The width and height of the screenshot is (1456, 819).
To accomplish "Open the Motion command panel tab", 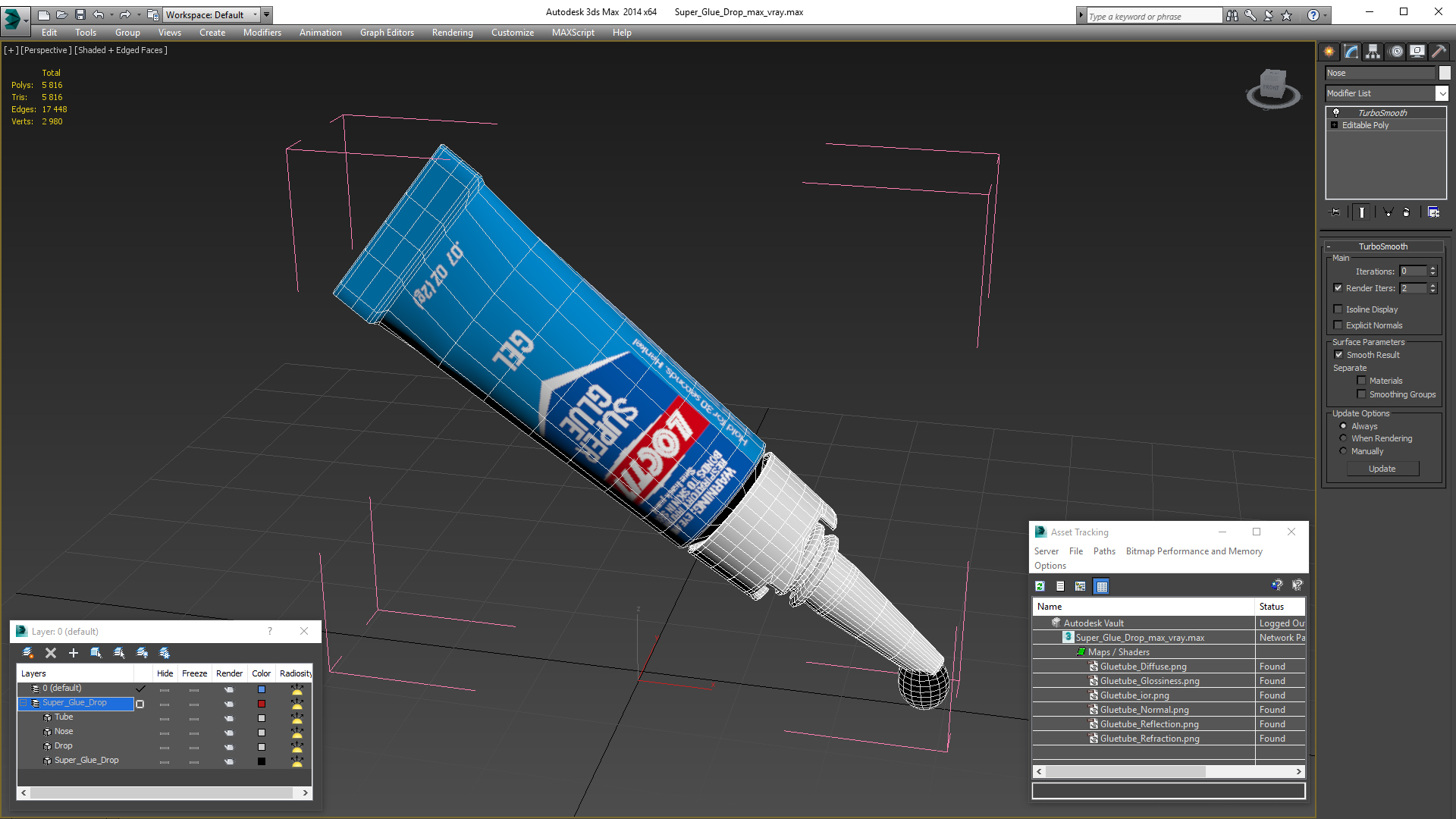I will [x=1396, y=52].
